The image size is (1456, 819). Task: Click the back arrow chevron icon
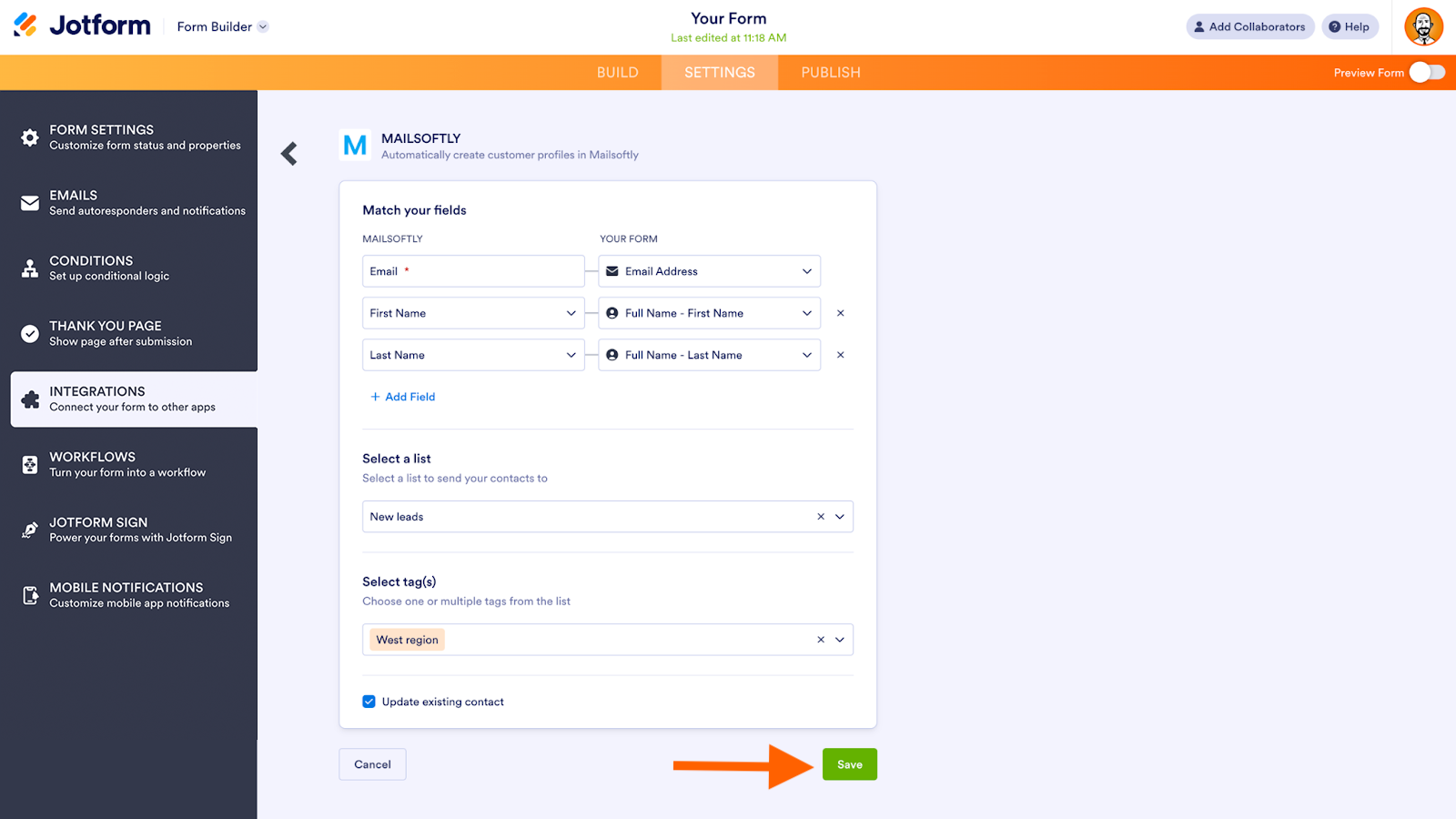click(x=289, y=154)
